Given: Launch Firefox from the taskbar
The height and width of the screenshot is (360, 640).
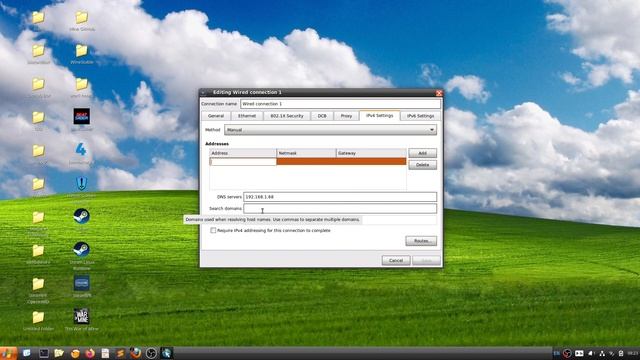Looking at the screenshot, I should click(90, 353).
